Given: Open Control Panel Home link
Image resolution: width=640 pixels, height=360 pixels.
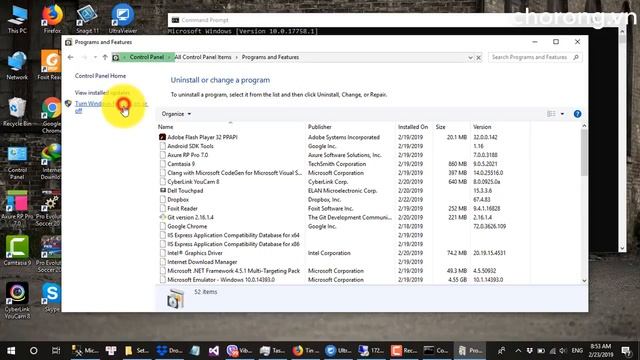Looking at the screenshot, I should click(100, 76).
